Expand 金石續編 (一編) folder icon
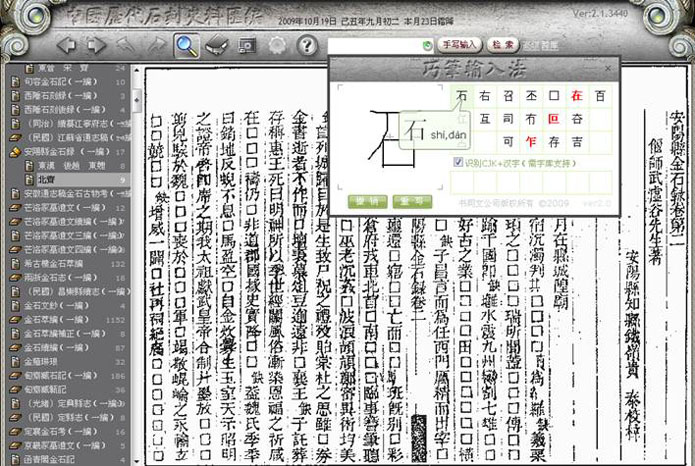 click(x=16, y=348)
